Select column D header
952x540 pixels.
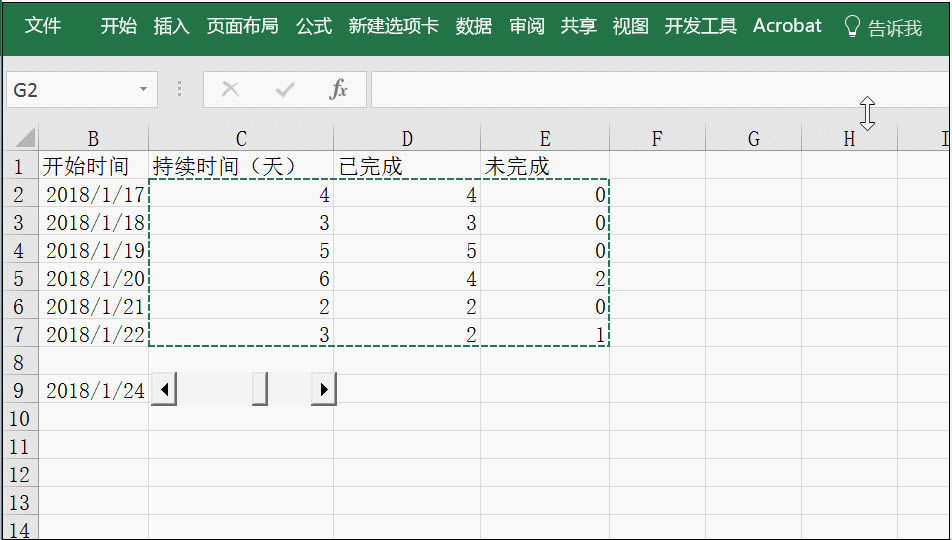[x=407, y=138]
